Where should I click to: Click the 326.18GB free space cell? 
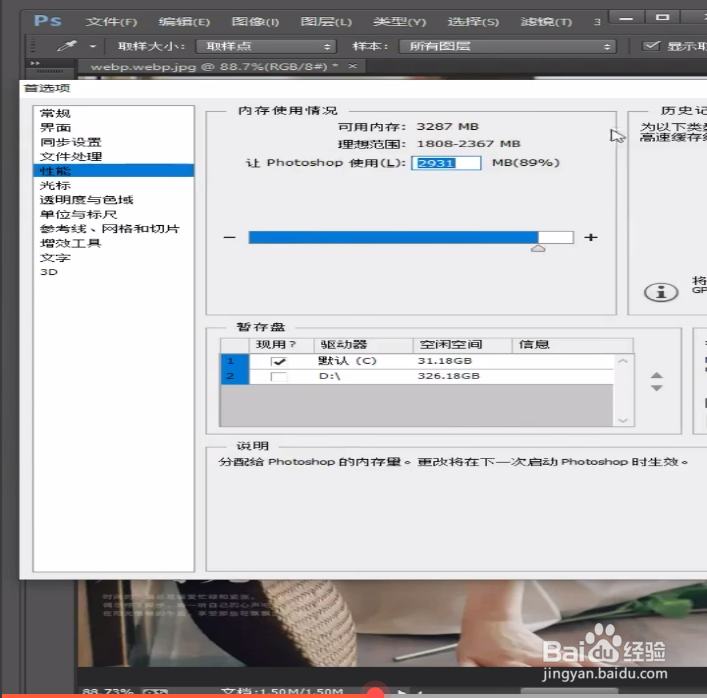click(449, 376)
